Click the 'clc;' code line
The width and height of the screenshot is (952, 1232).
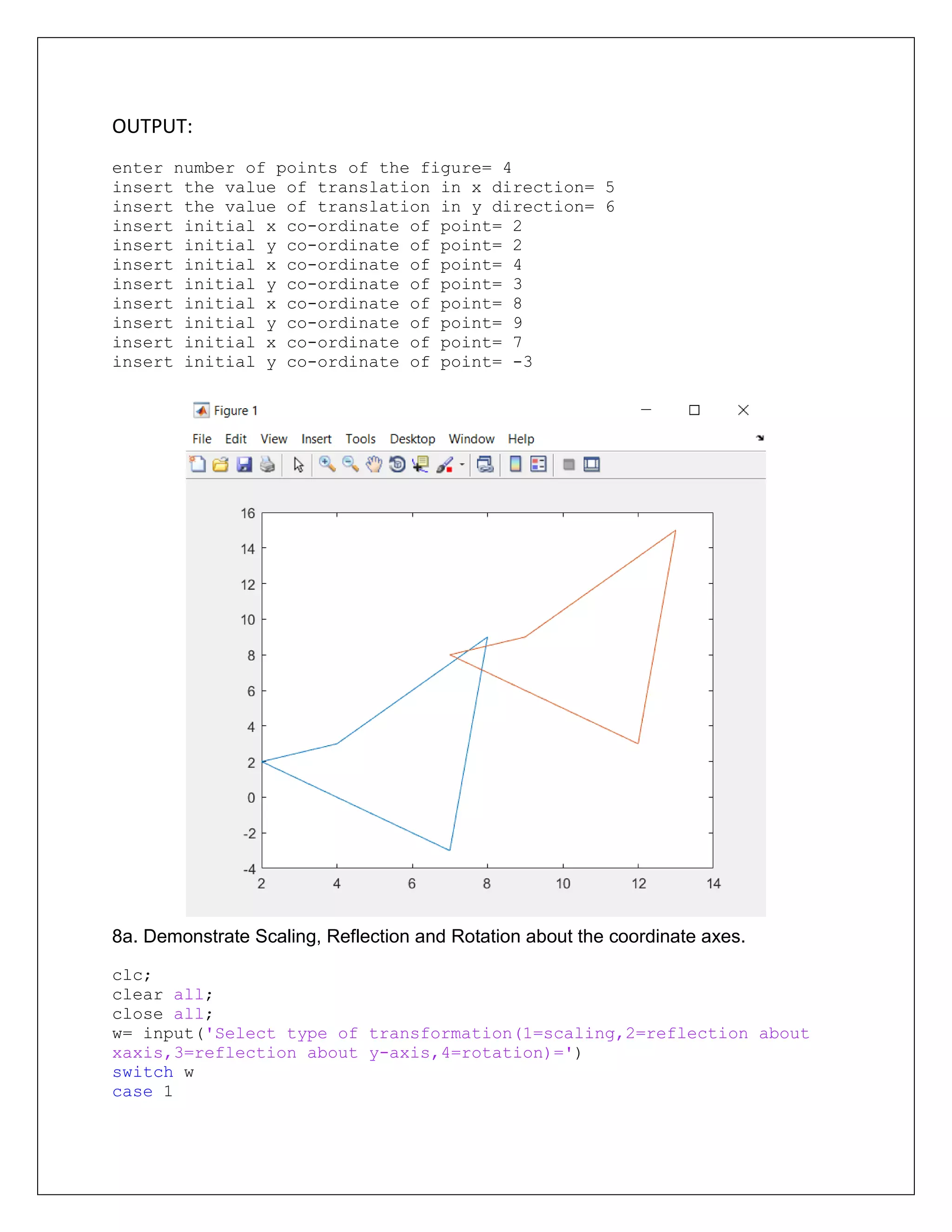[132, 975]
